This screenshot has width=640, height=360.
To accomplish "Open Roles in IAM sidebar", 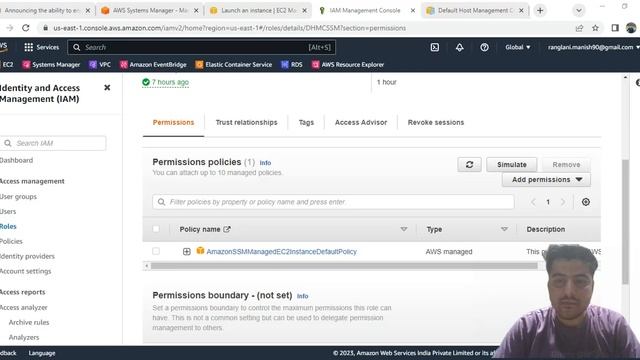I will click(x=8, y=226).
